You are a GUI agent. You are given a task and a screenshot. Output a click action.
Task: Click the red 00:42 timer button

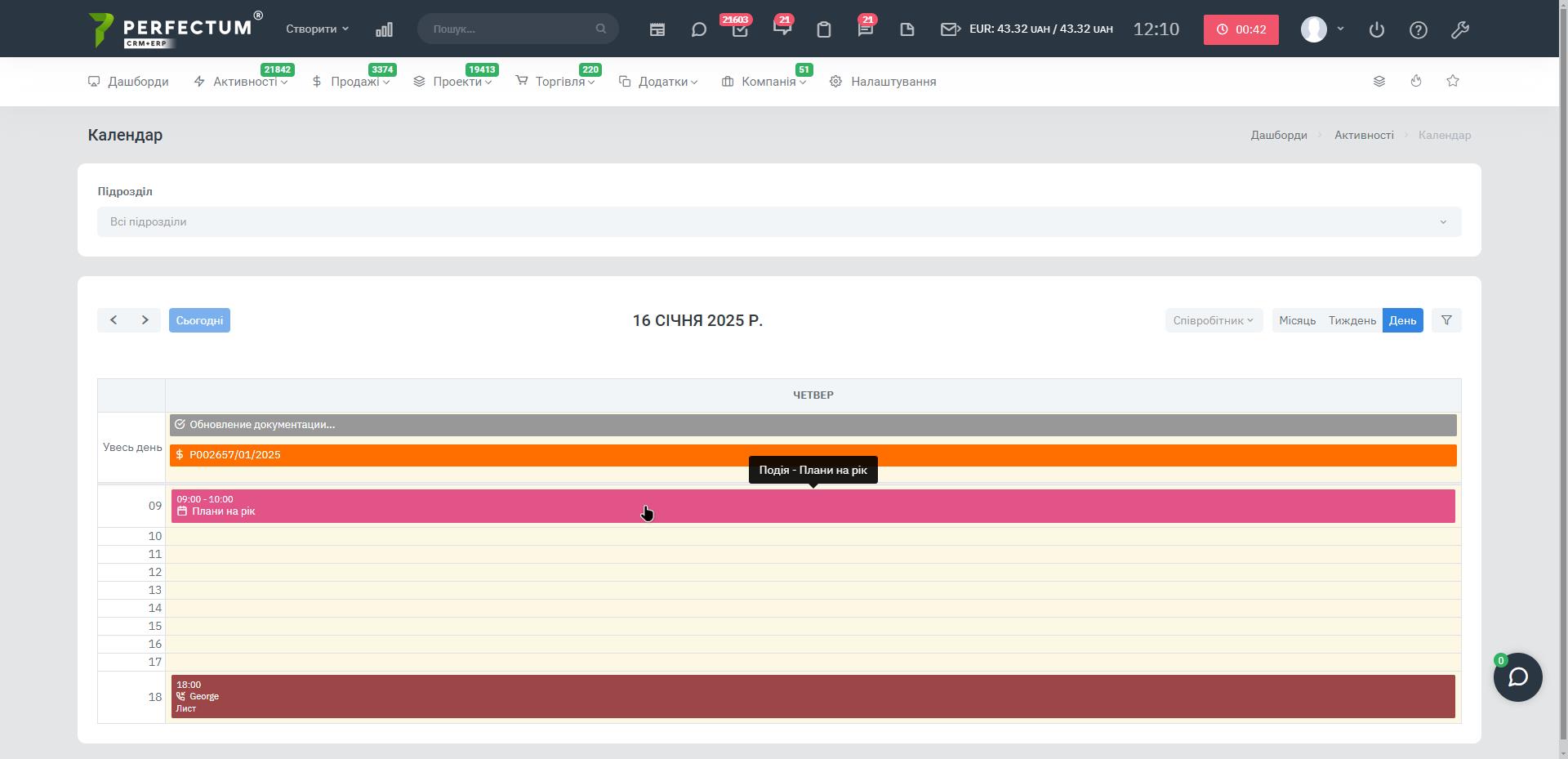click(1241, 29)
